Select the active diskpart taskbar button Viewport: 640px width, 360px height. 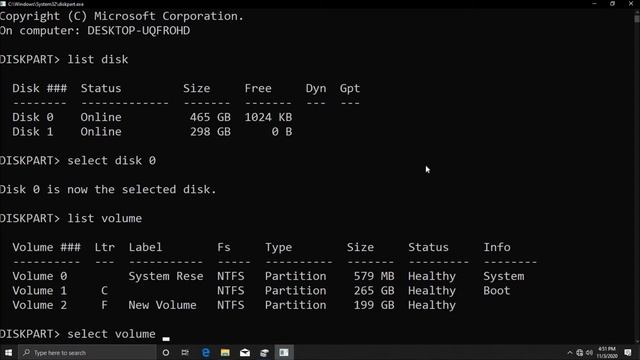(284, 352)
